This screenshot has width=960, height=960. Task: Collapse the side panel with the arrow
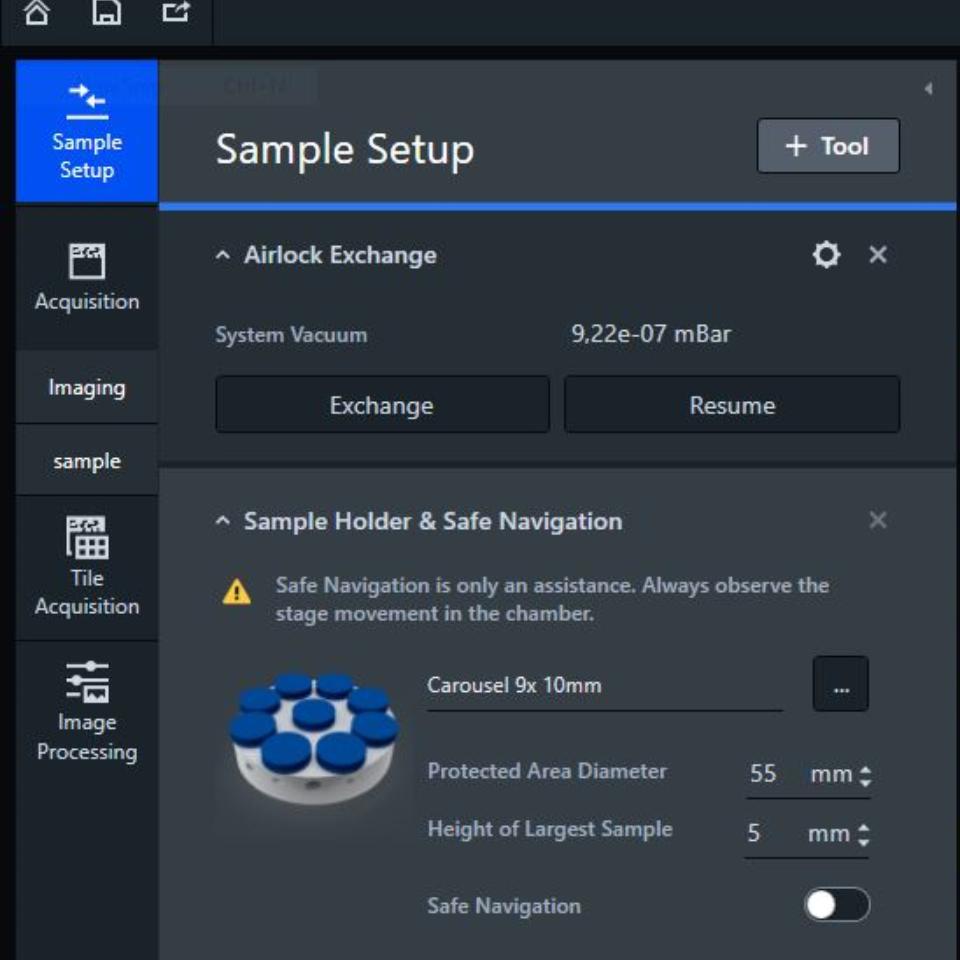[x=929, y=89]
